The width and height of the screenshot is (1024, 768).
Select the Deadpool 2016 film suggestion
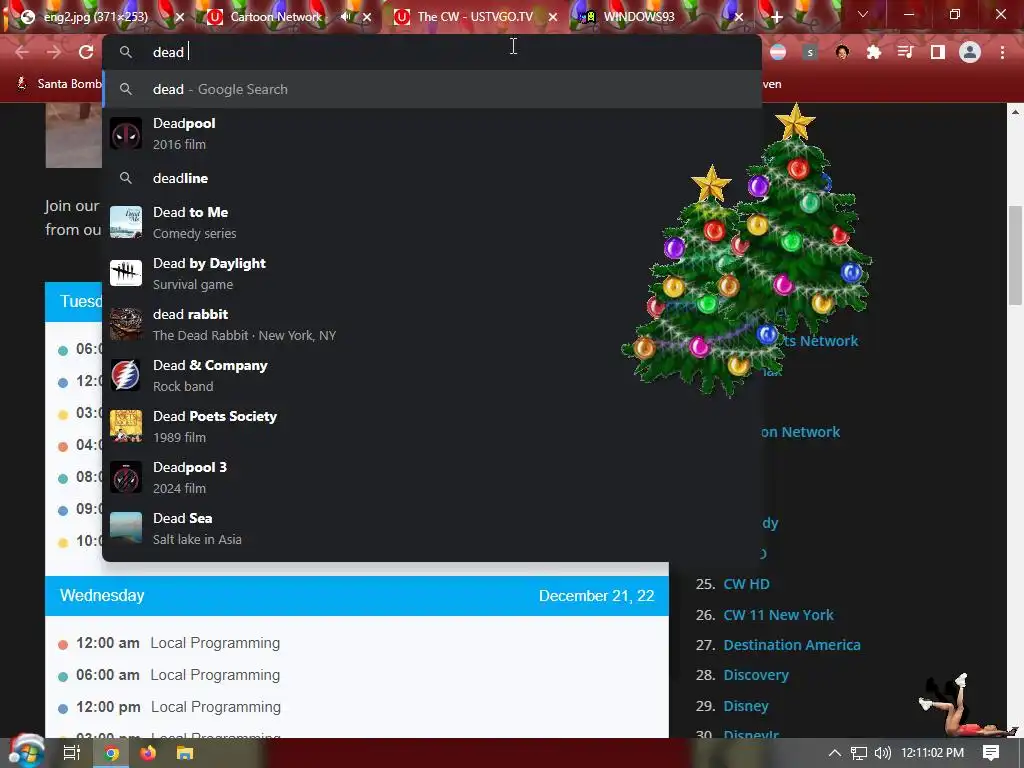click(x=432, y=133)
